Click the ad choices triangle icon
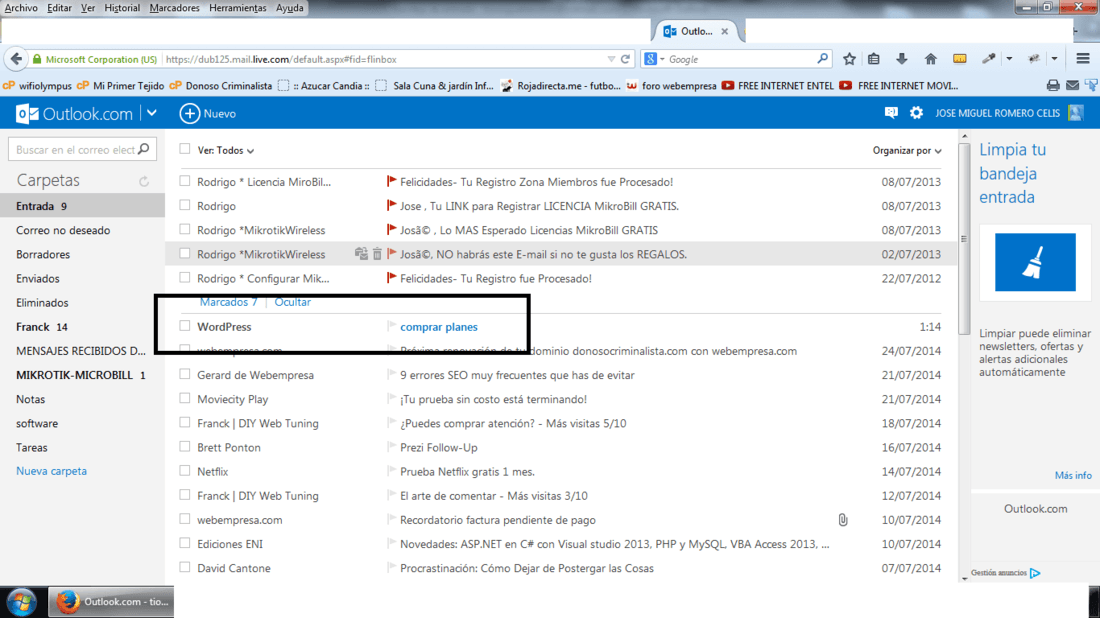The height and width of the screenshot is (618, 1100). [1035, 573]
